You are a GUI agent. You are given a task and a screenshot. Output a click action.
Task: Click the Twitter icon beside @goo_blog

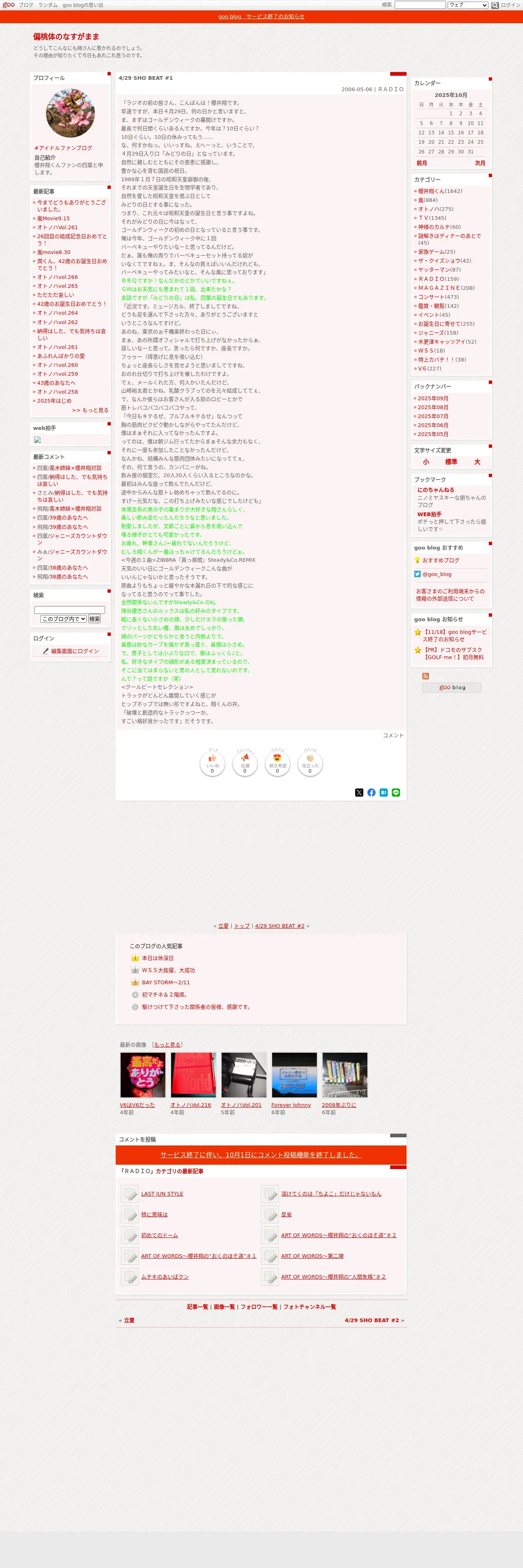418,574
